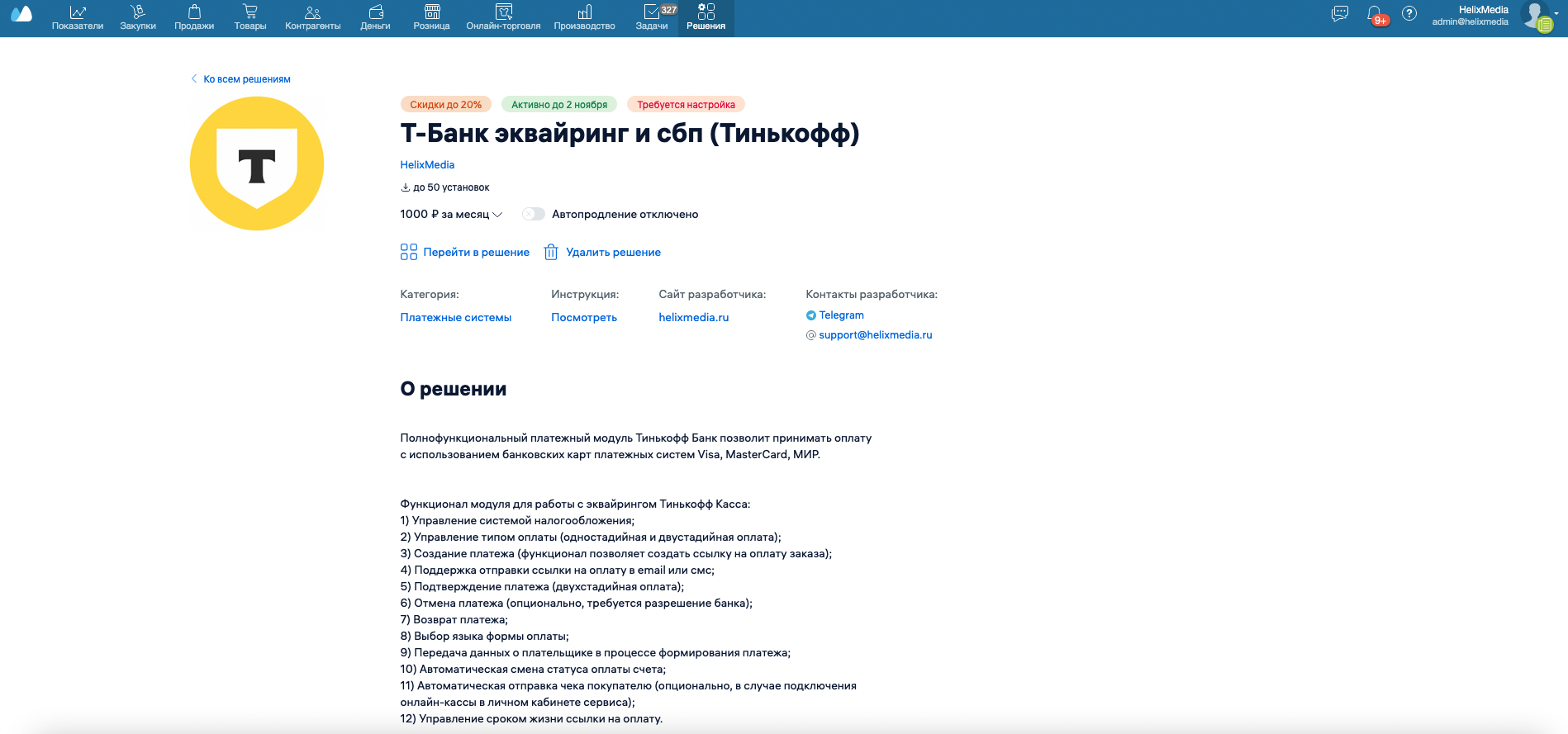Image resolution: width=1568 pixels, height=734 pixels.
Task: Click the Telegram icon
Action: point(811,315)
